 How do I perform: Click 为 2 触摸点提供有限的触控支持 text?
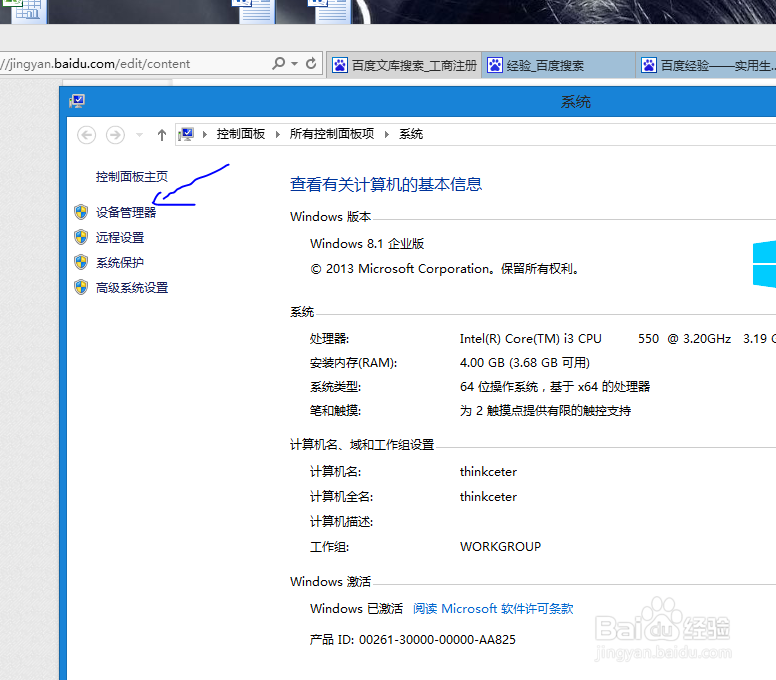point(545,411)
